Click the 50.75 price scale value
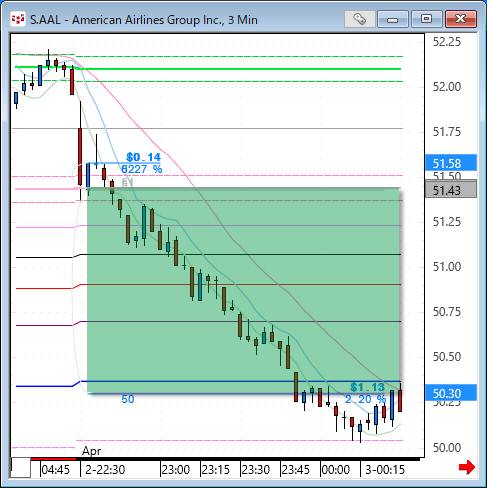This screenshot has height=488, width=487. pos(447,312)
